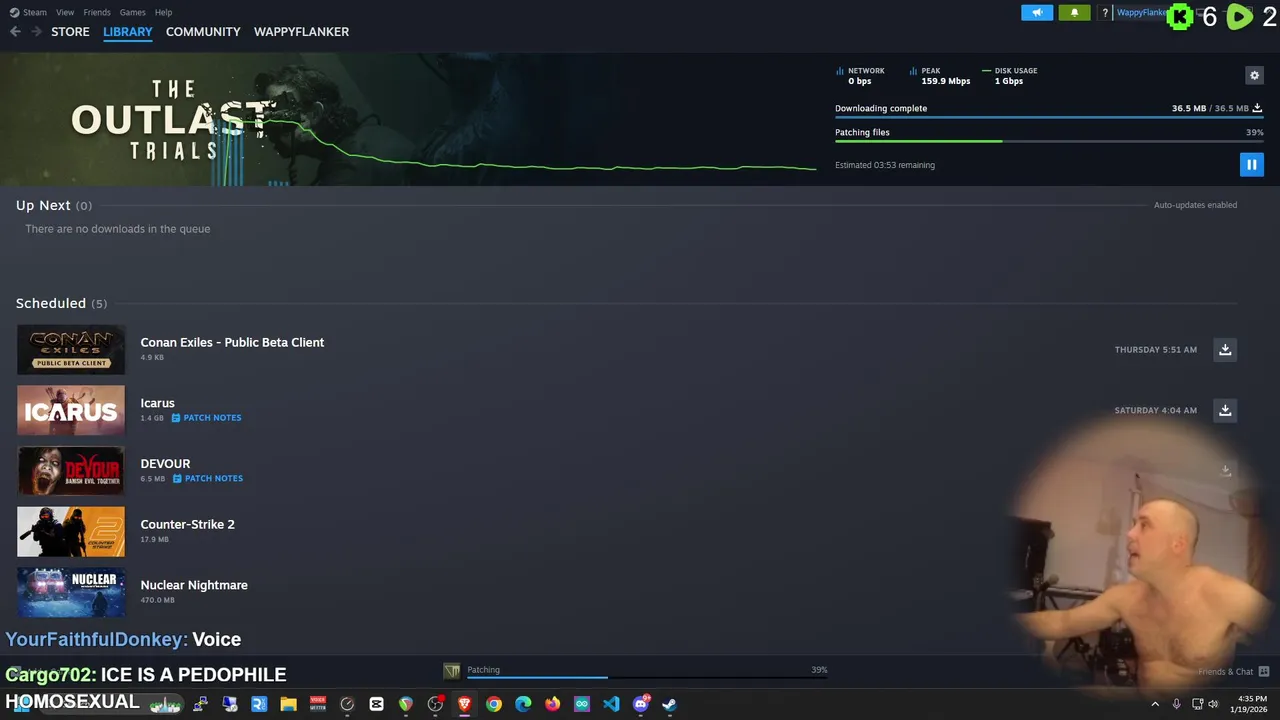Click the Auto-updates enabled label
This screenshot has height=720, width=1280.
coord(1195,205)
